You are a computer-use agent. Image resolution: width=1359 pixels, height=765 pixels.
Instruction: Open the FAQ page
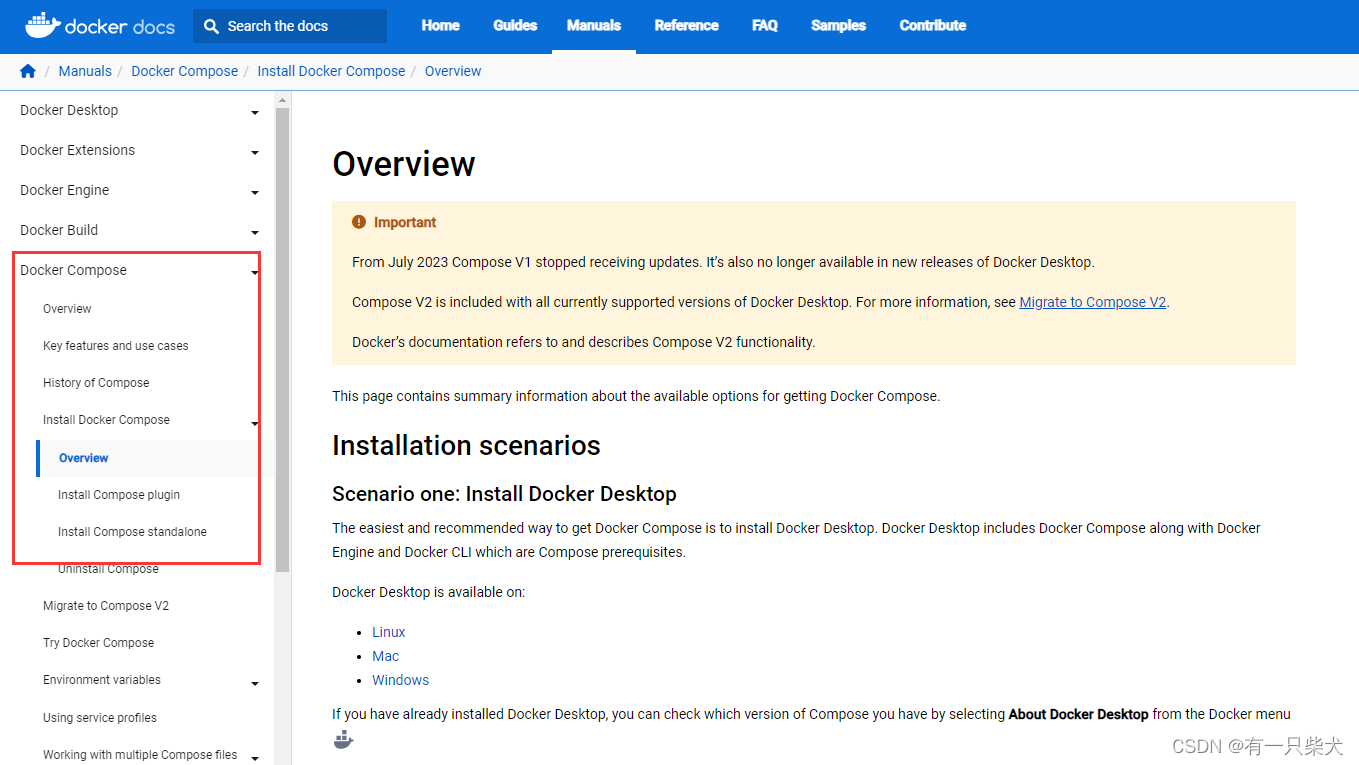tap(764, 25)
